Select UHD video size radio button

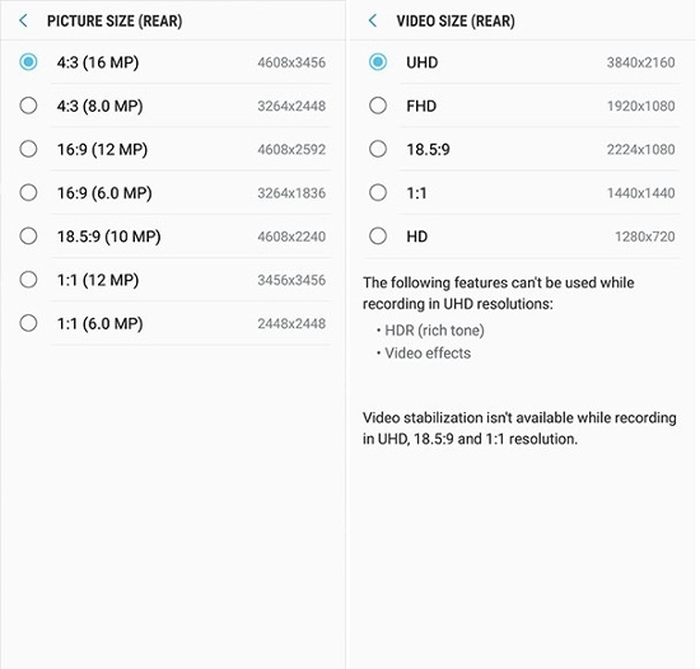377,62
